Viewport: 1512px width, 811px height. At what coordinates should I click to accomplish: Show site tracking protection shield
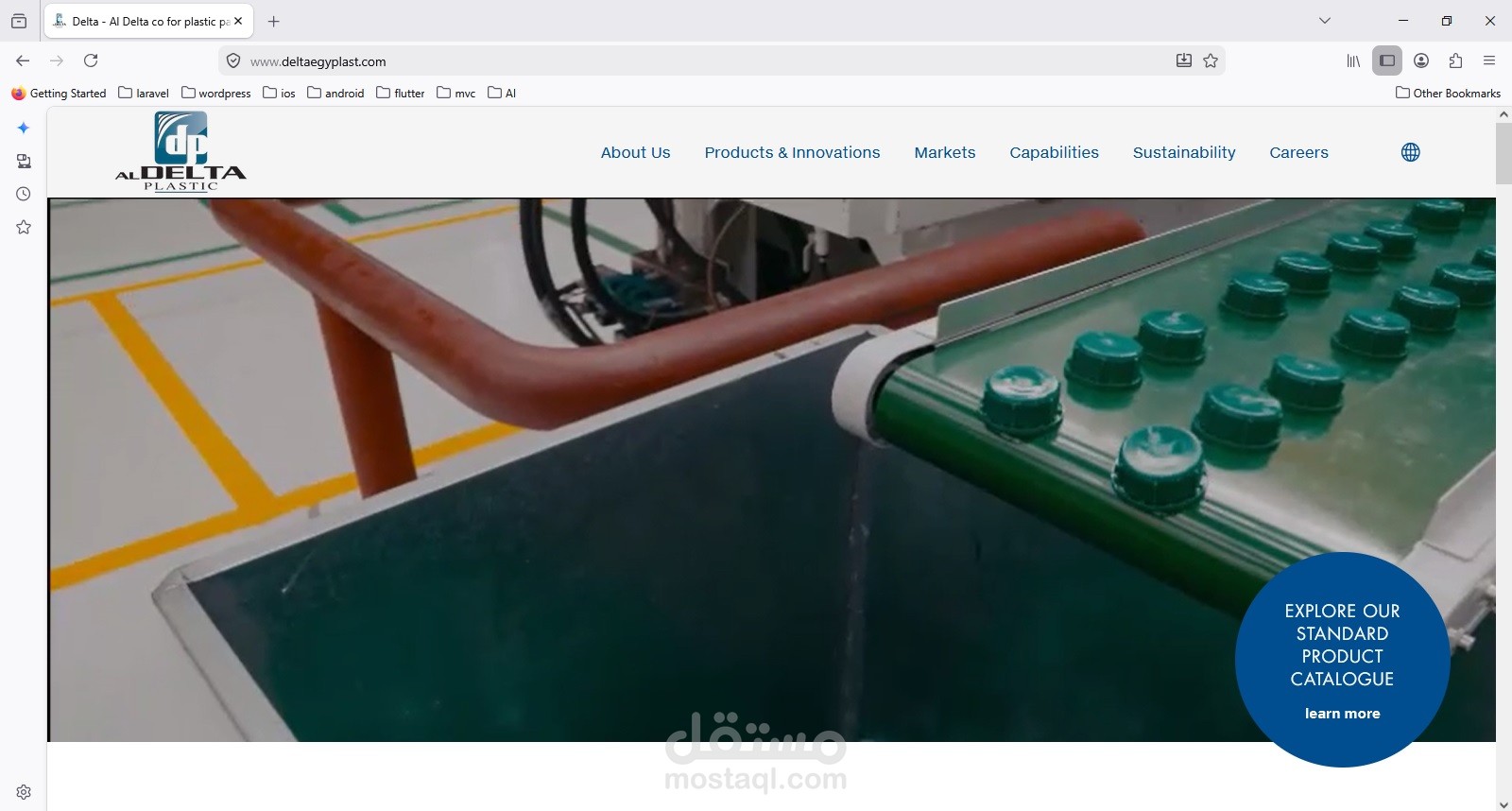pyautogui.click(x=233, y=61)
